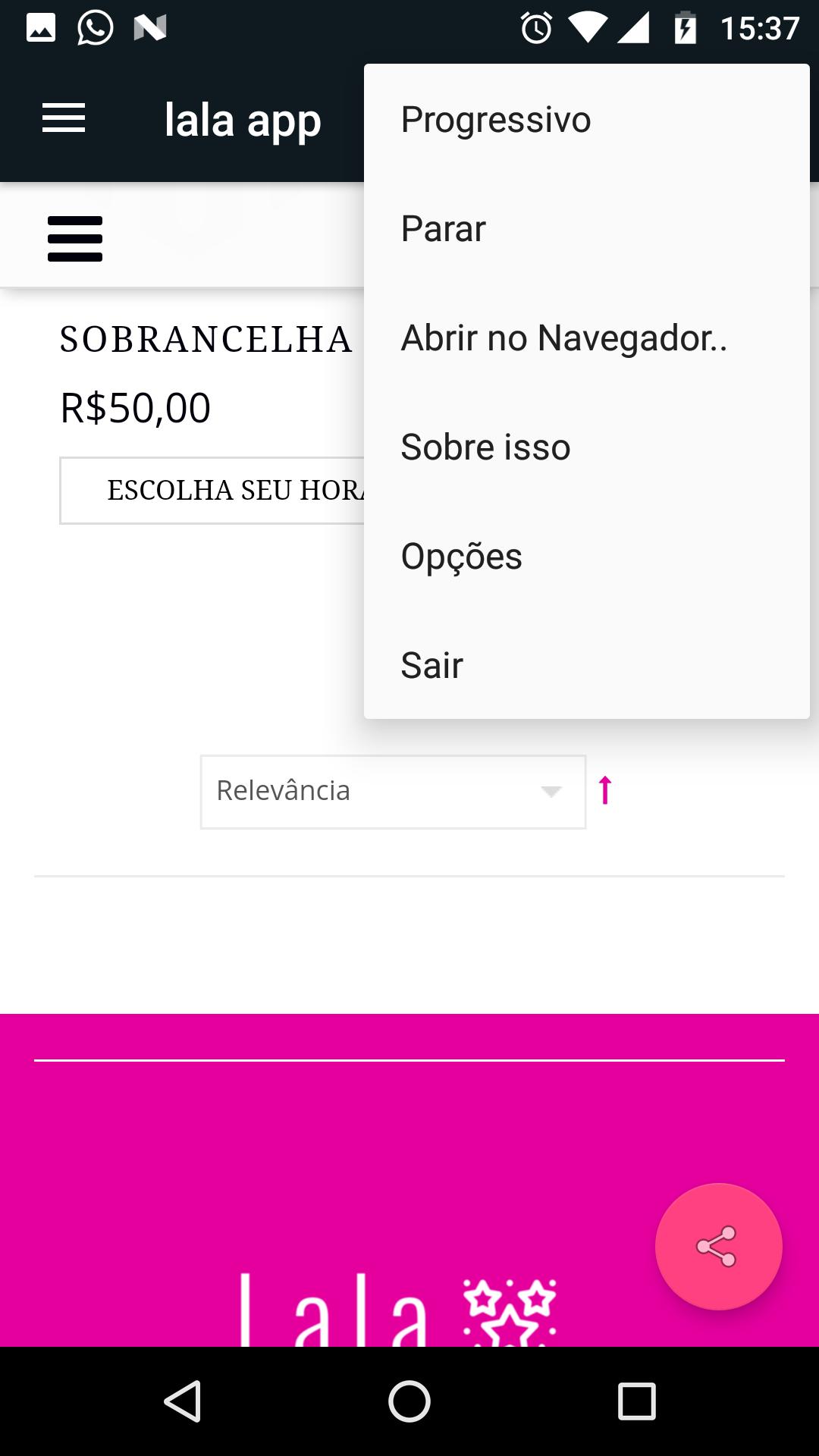Screen dimensions: 819x1456
Task: Select Progressivo from the menu
Action: point(496,120)
